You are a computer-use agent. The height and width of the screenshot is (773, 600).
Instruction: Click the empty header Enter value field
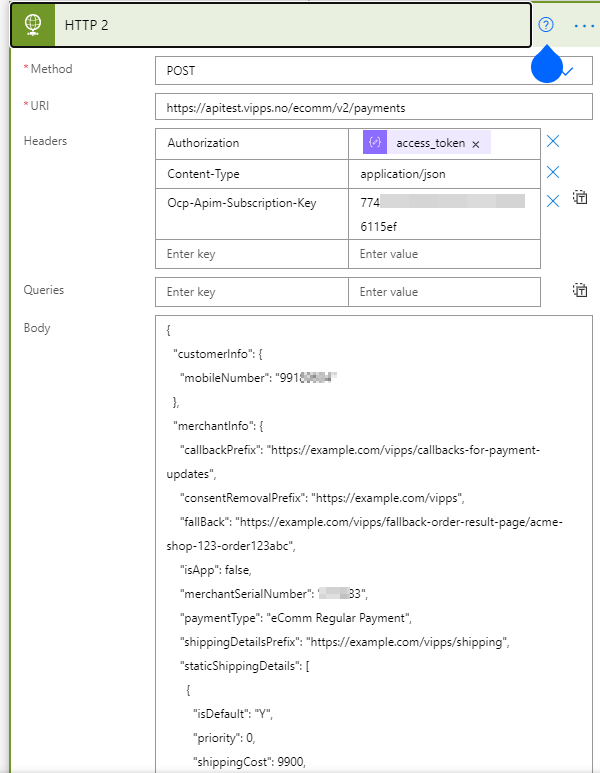coord(444,254)
